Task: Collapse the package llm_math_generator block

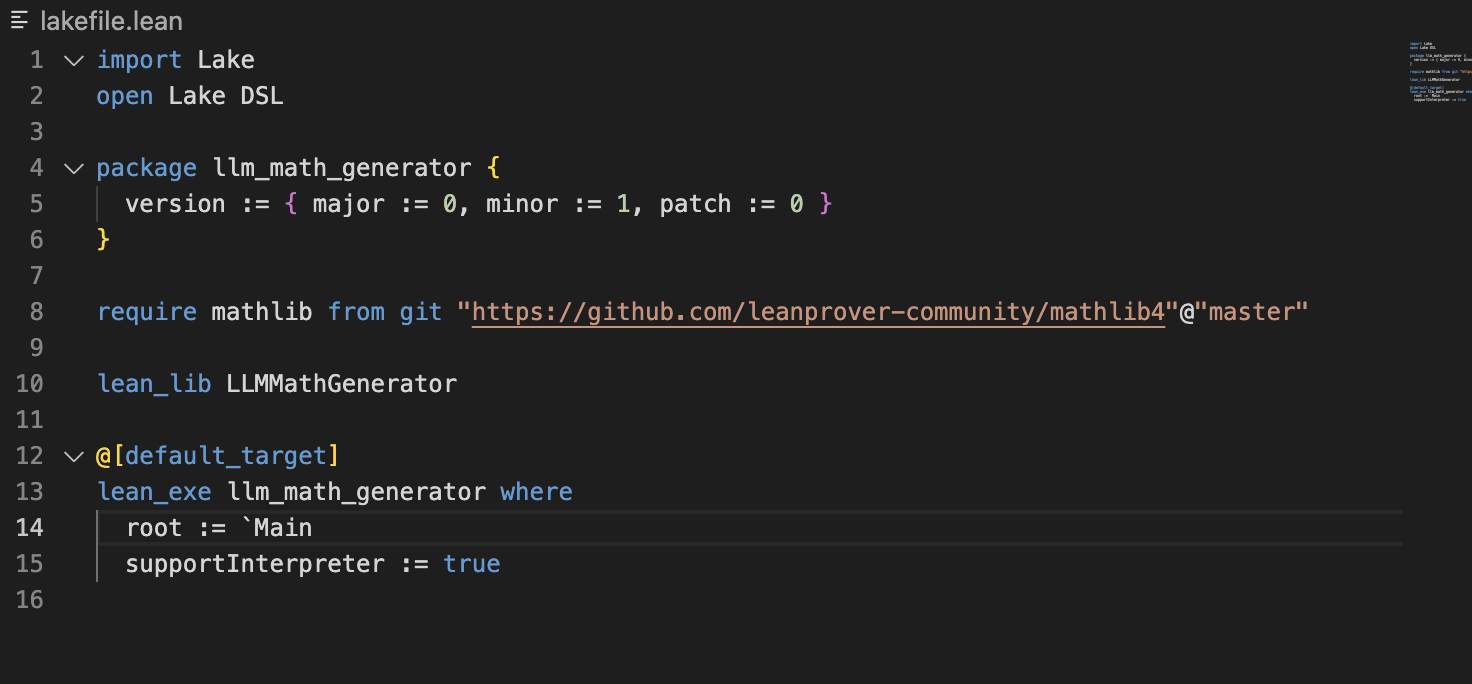Action: [x=74, y=168]
